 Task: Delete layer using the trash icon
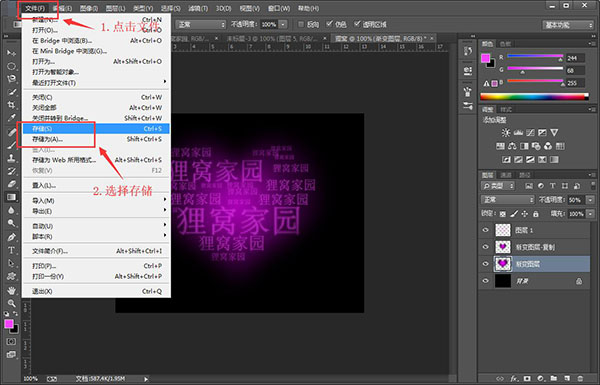[580, 378]
